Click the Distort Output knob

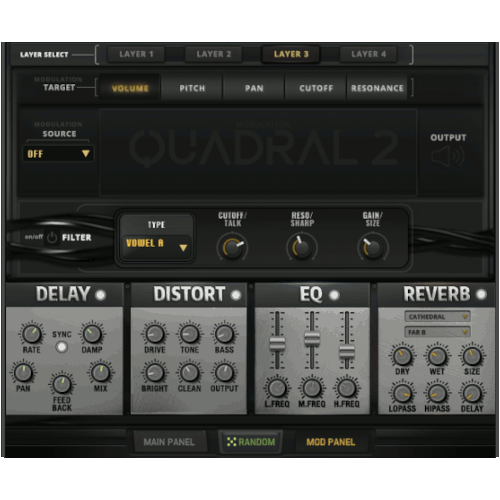pos(224,373)
